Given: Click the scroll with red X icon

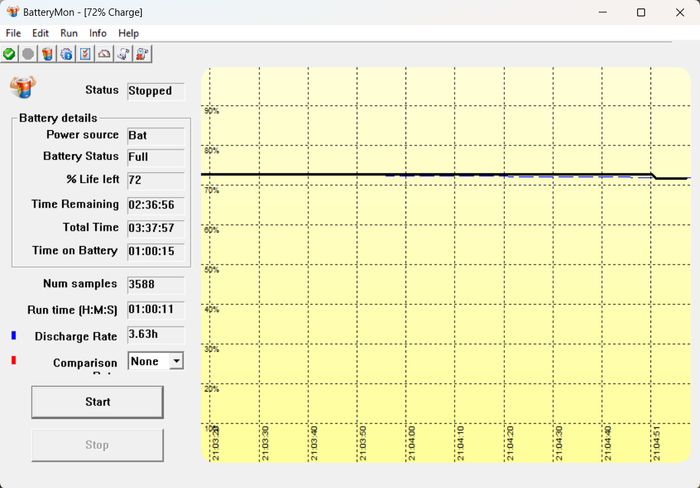Looking at the screenshot, I should tap(142, 54).
